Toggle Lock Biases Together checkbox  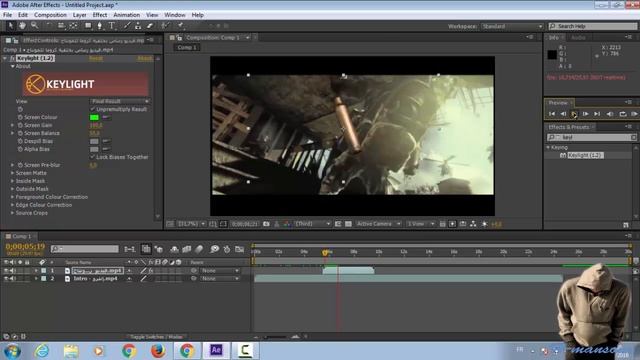pyautogui.click(x=93, y=157)
